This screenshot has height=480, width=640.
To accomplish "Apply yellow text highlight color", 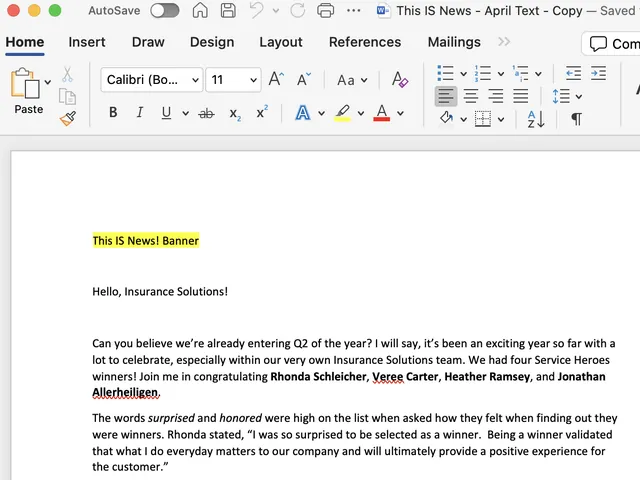I will (342, 113).
